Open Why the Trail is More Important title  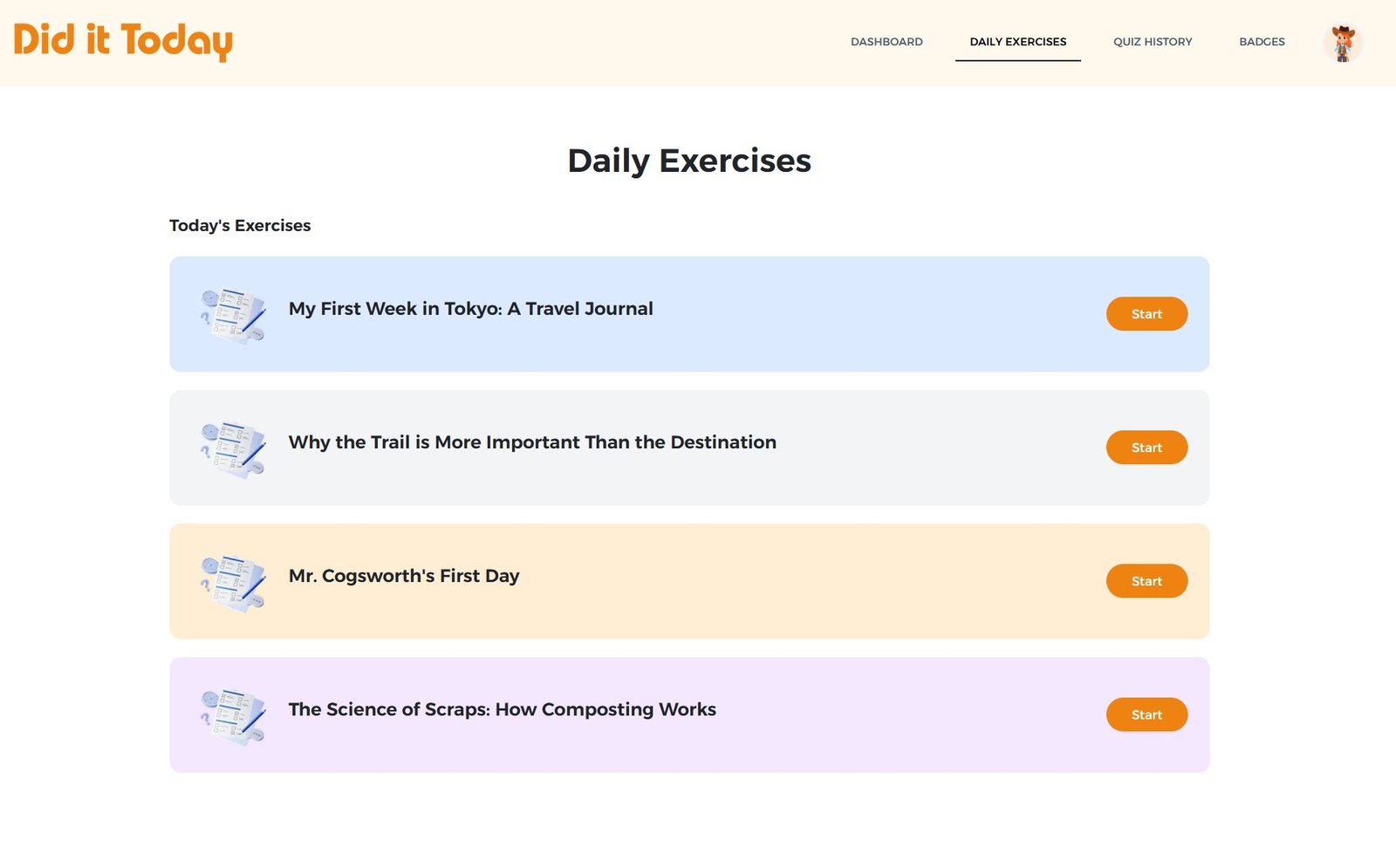pyautogui.click(x=532, y=442)
